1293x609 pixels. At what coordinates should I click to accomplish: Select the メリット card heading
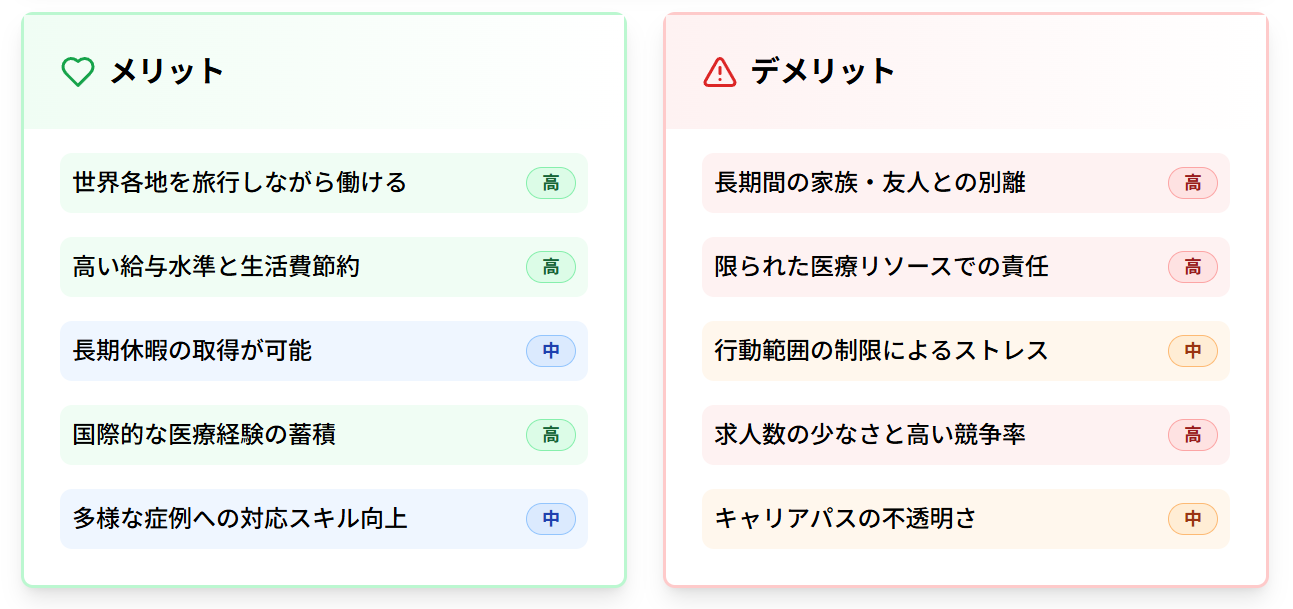167,72
